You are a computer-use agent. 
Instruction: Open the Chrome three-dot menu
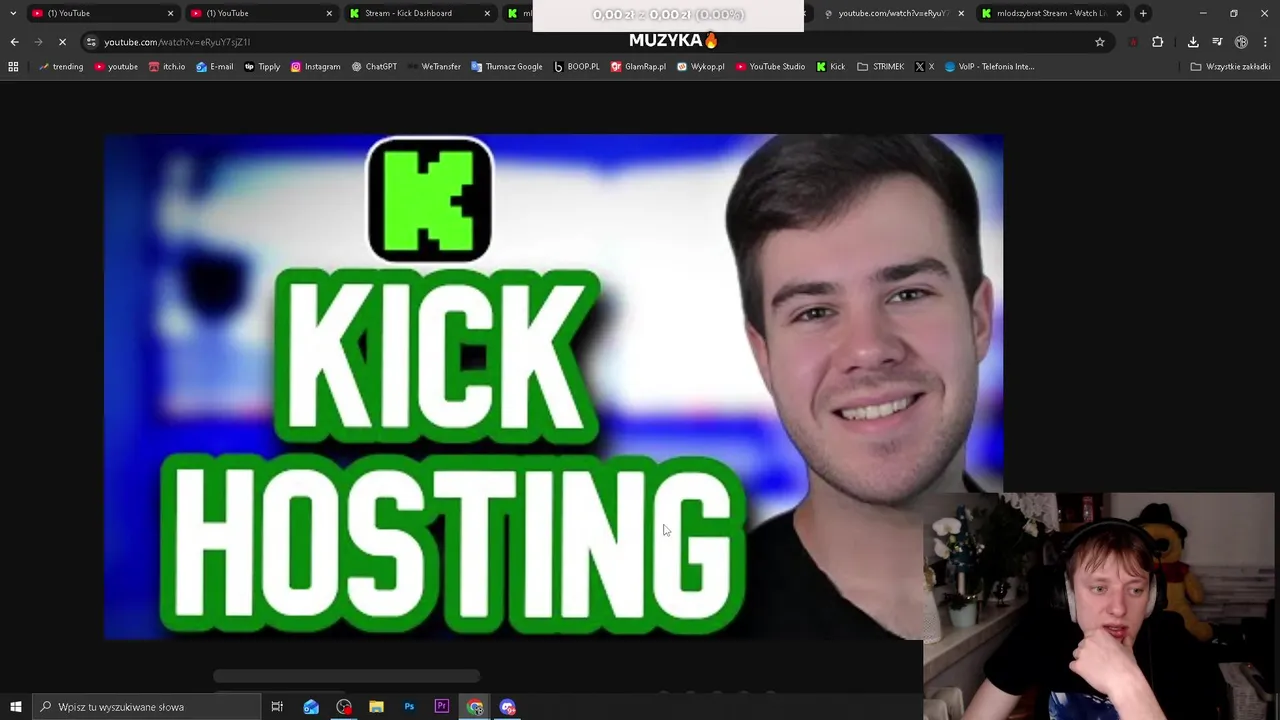point(1265,42)
